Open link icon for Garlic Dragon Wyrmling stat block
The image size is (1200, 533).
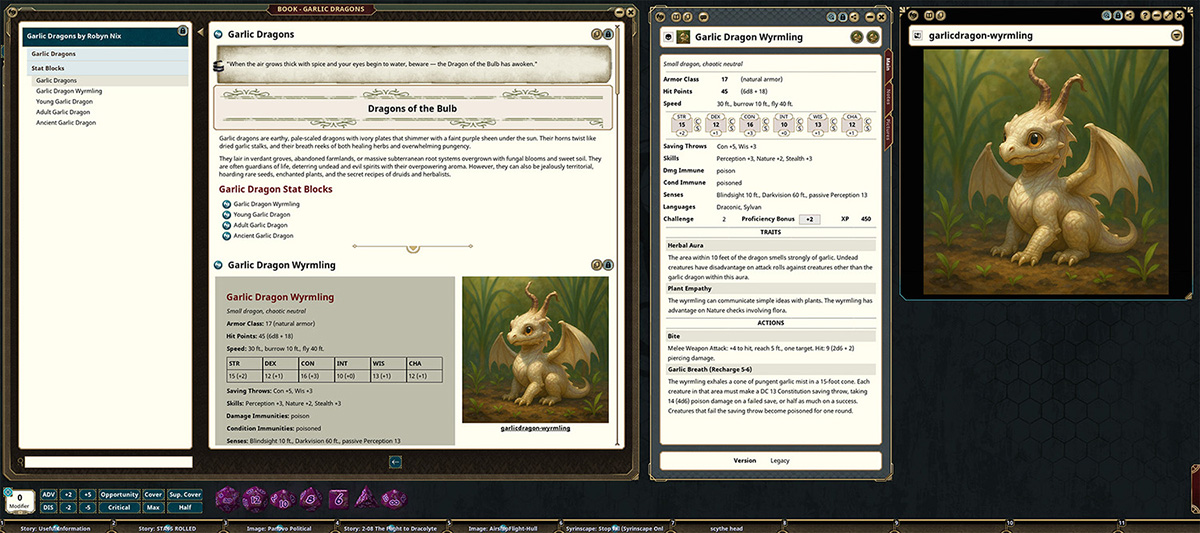point(227,204)
